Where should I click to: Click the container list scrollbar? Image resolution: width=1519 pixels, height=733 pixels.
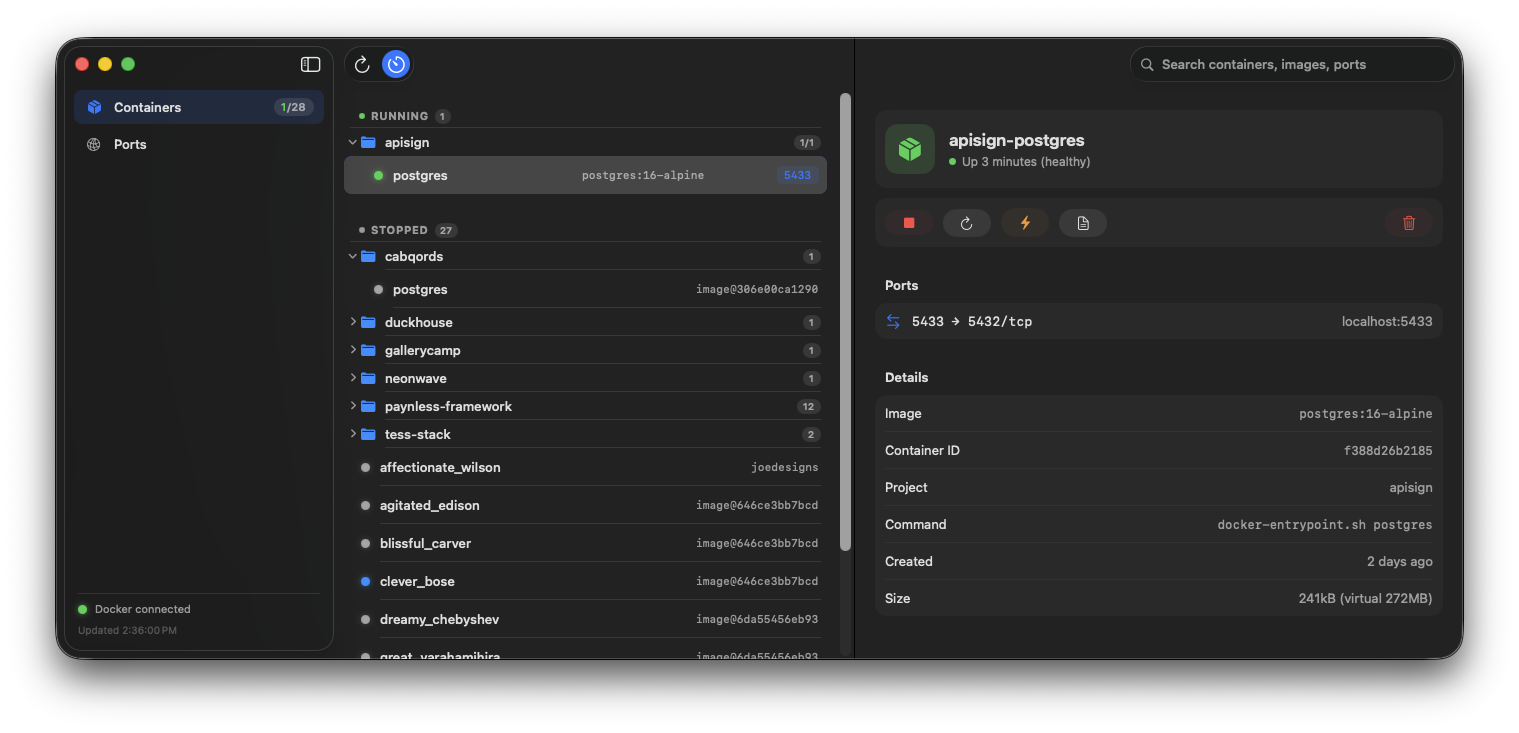[845, 322]
